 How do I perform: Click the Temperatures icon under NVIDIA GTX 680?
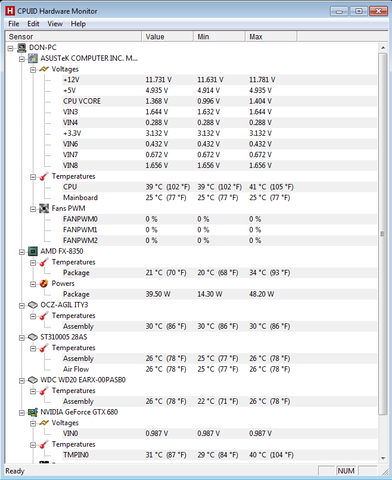[x=44, y=444]
